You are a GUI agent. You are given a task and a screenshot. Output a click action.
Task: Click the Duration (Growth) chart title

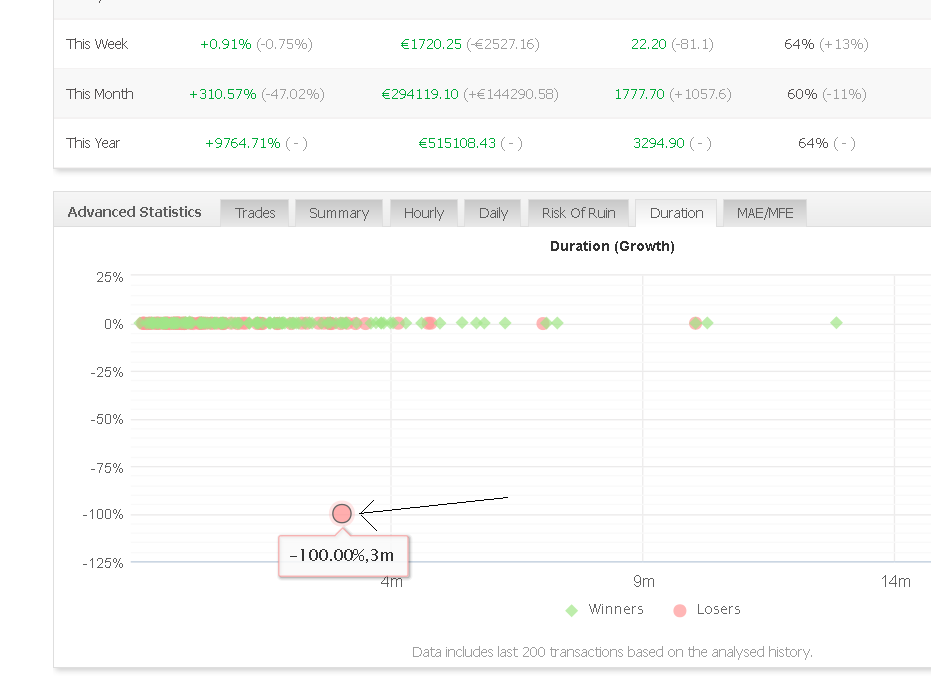click(x=612, y=246)
